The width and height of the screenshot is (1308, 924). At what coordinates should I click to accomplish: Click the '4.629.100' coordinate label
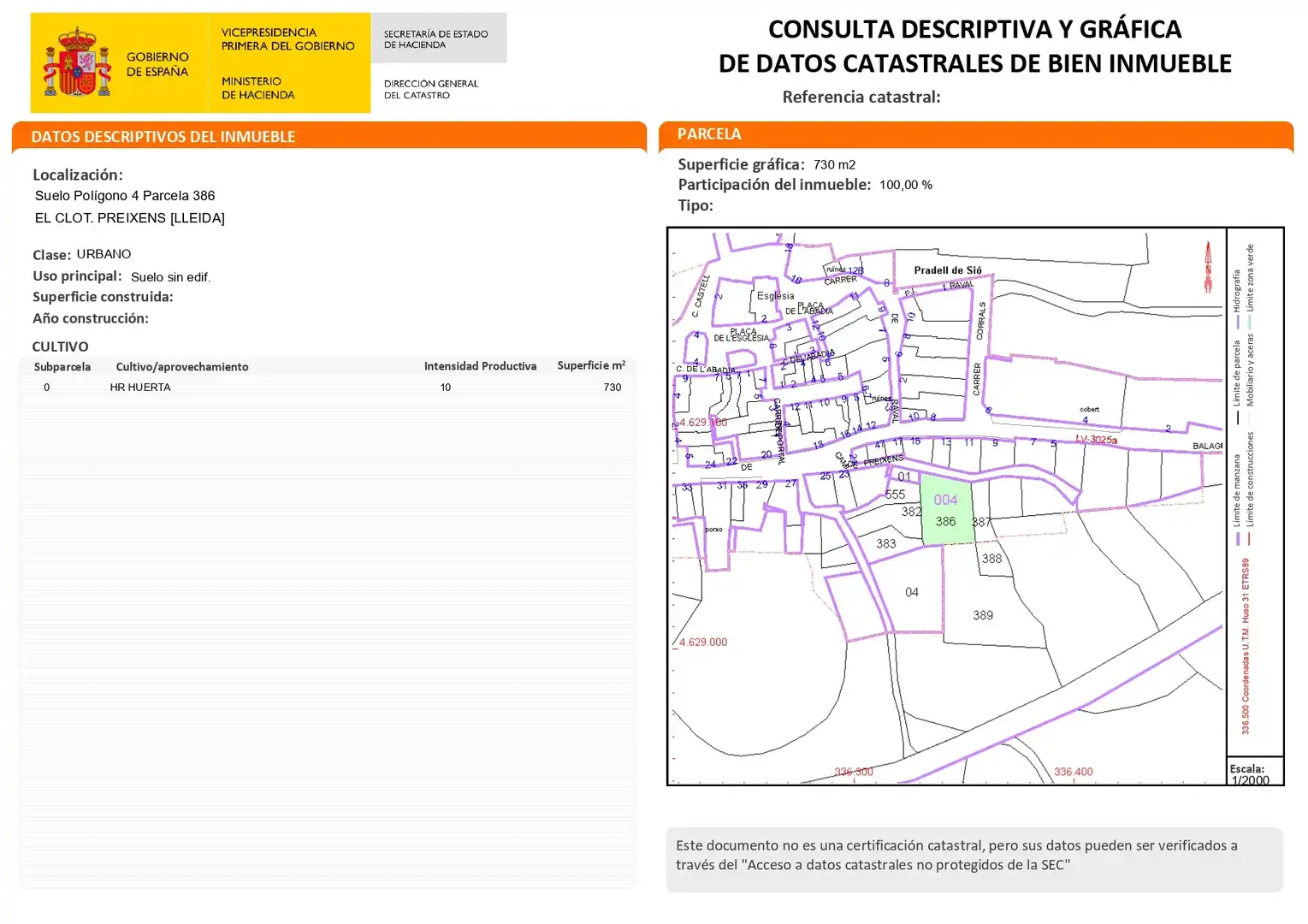703,423
